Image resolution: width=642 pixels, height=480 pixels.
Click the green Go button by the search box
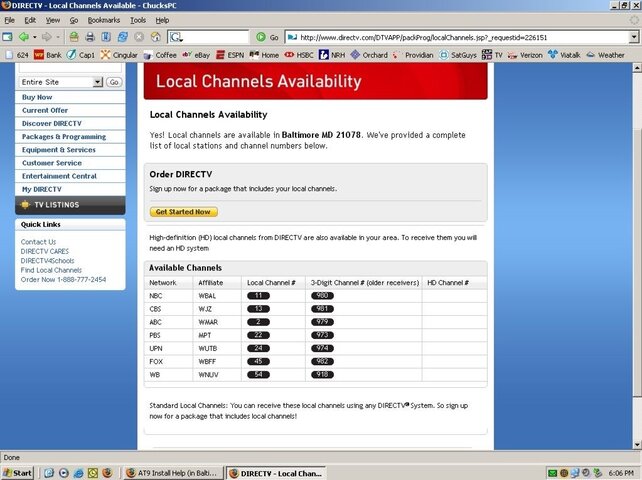click(x=267, y=37)
